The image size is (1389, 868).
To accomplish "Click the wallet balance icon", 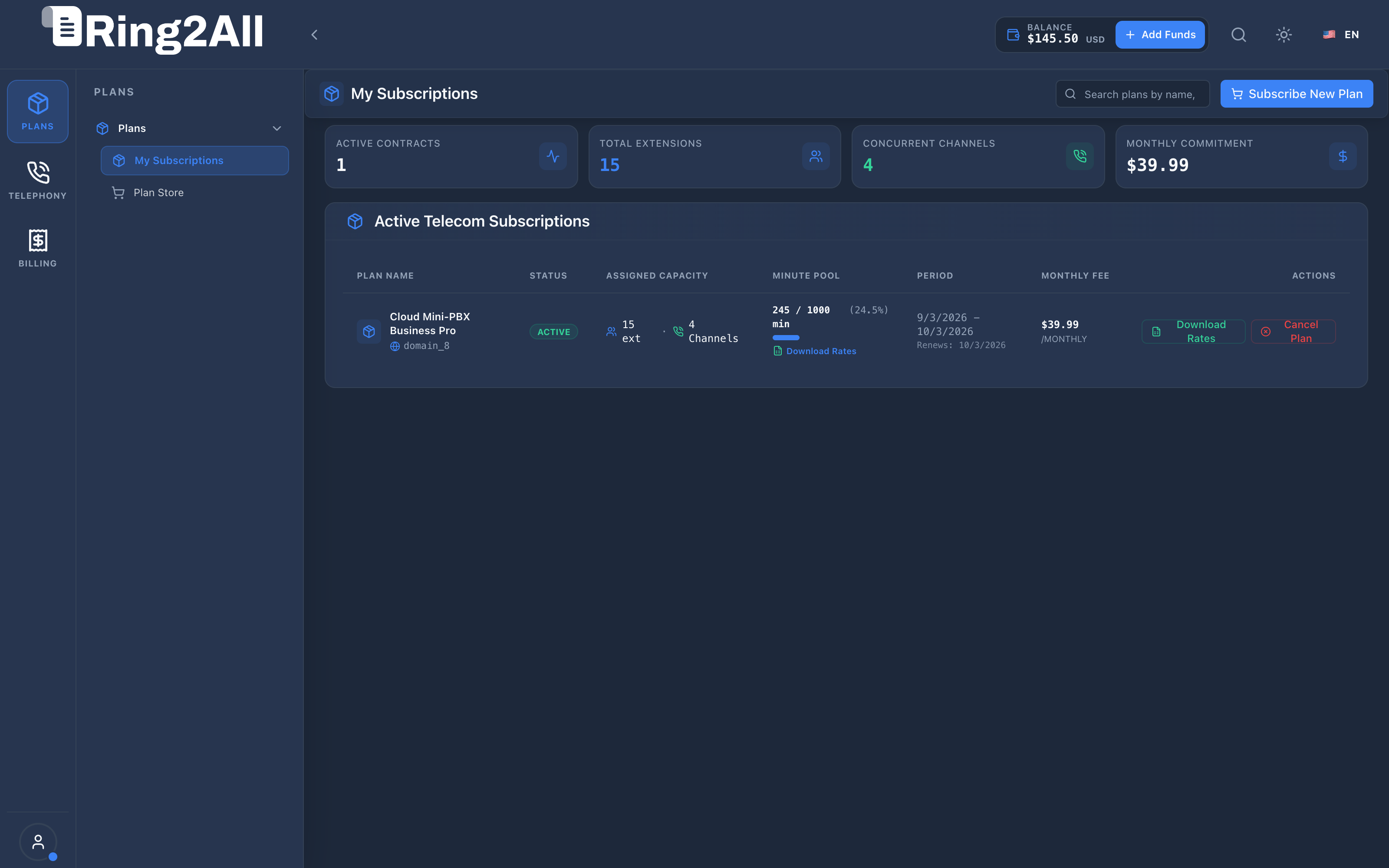I will 1013,35.
